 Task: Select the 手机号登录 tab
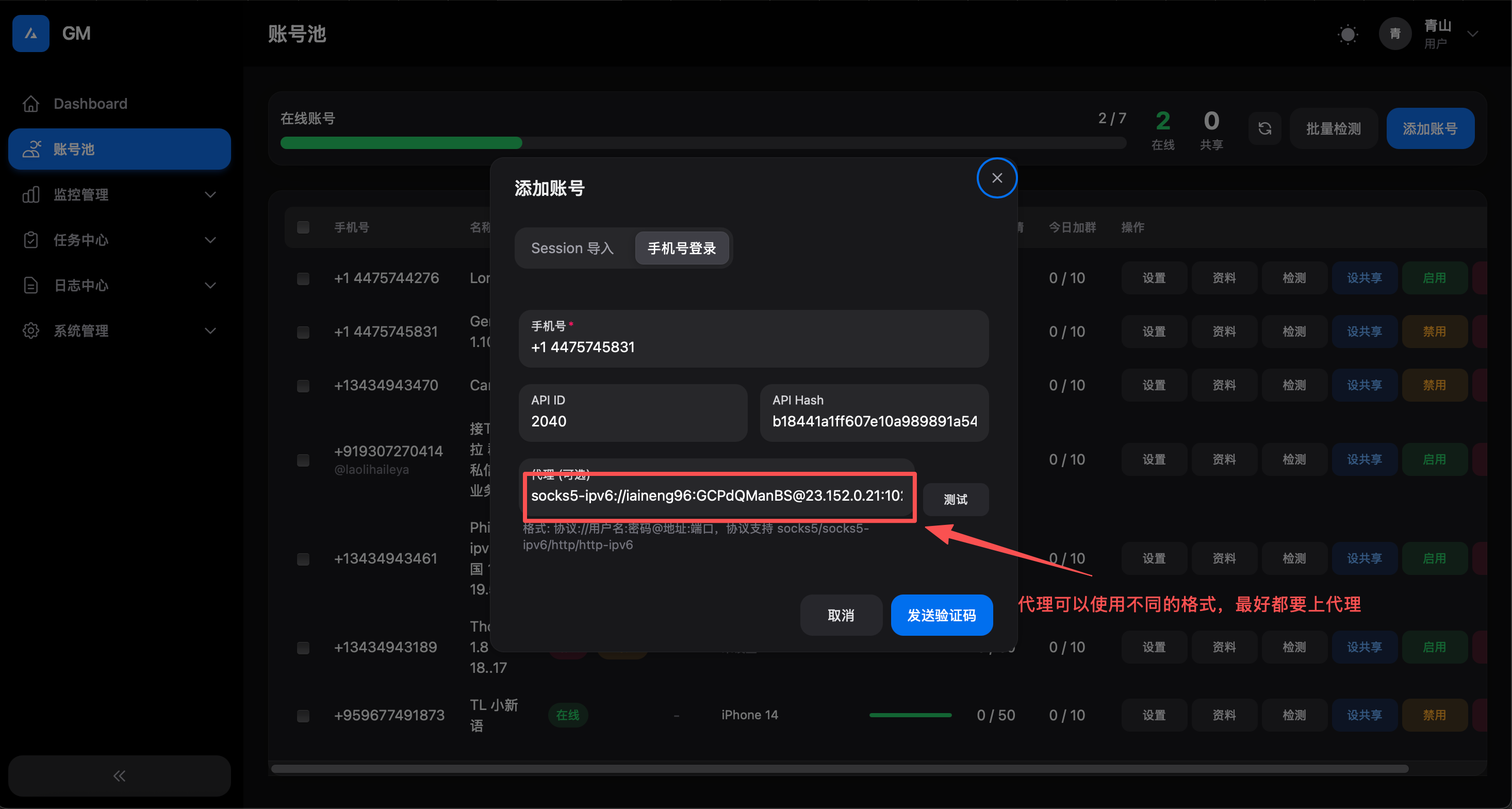click(x=681, y=249)
